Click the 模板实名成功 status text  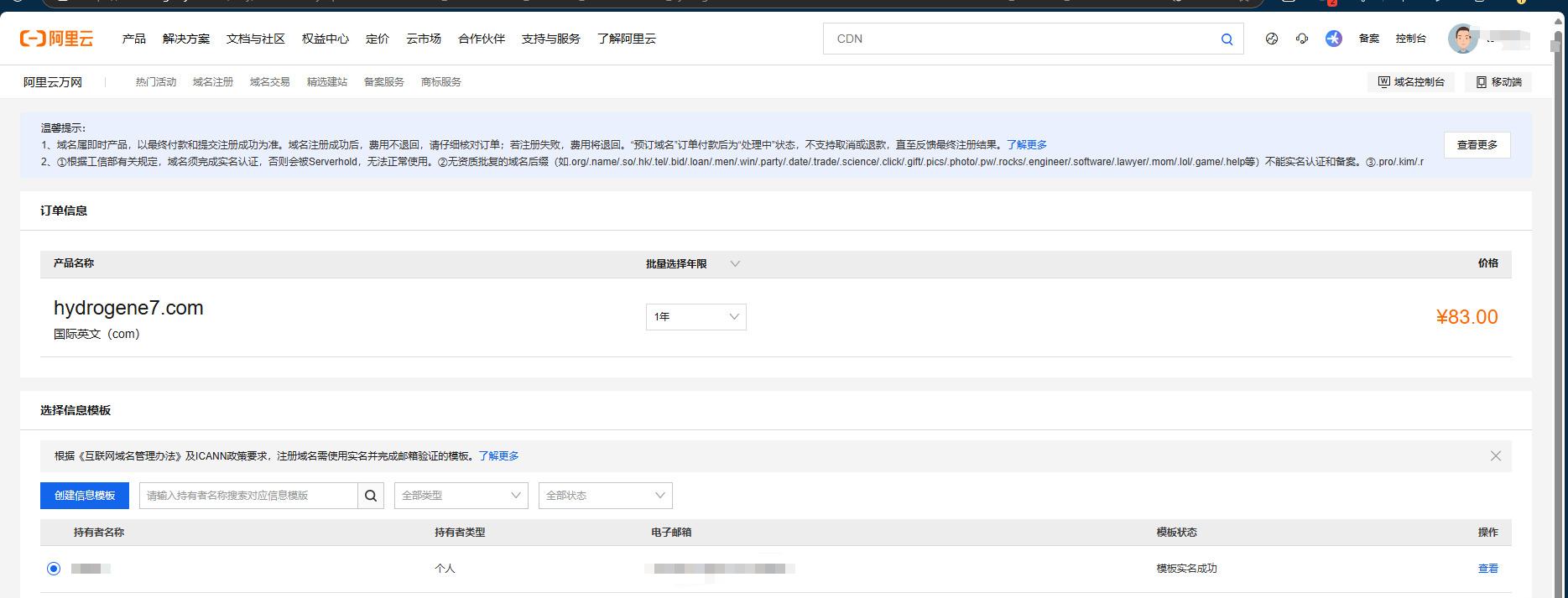pyautogui.click(x=1186, y=569)
